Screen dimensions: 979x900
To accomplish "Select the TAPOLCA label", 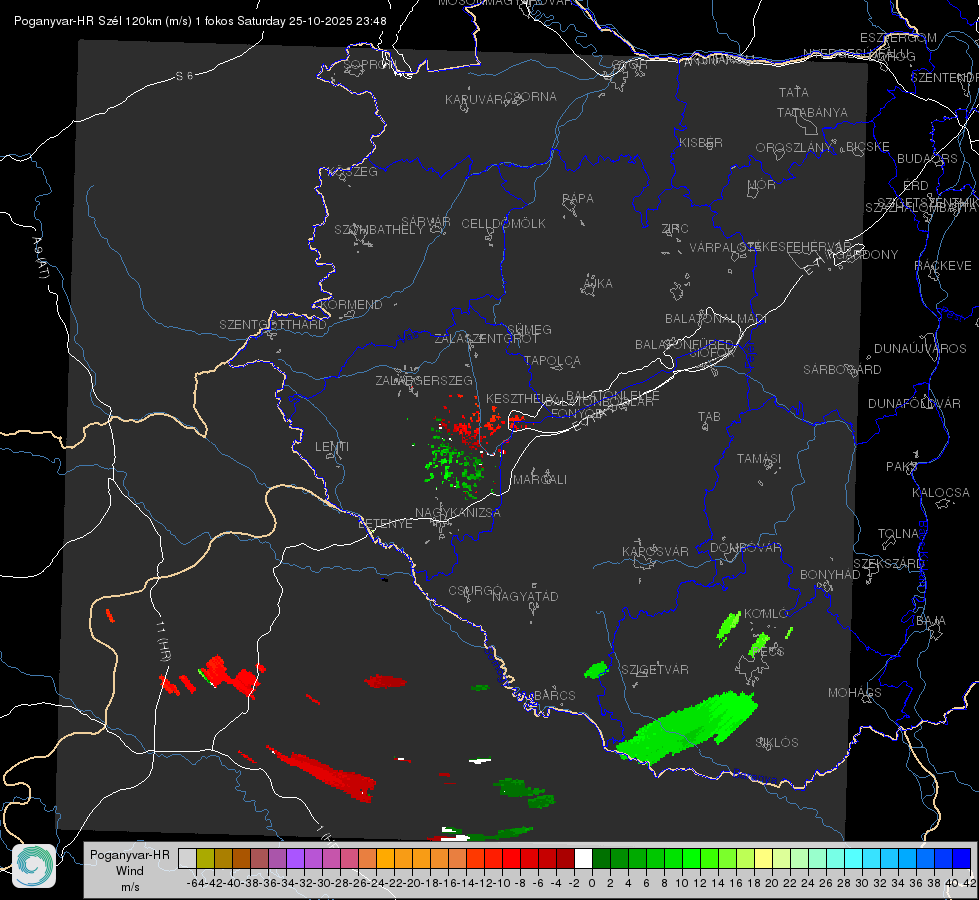I will pyautogui.click(x=553, y=360).
